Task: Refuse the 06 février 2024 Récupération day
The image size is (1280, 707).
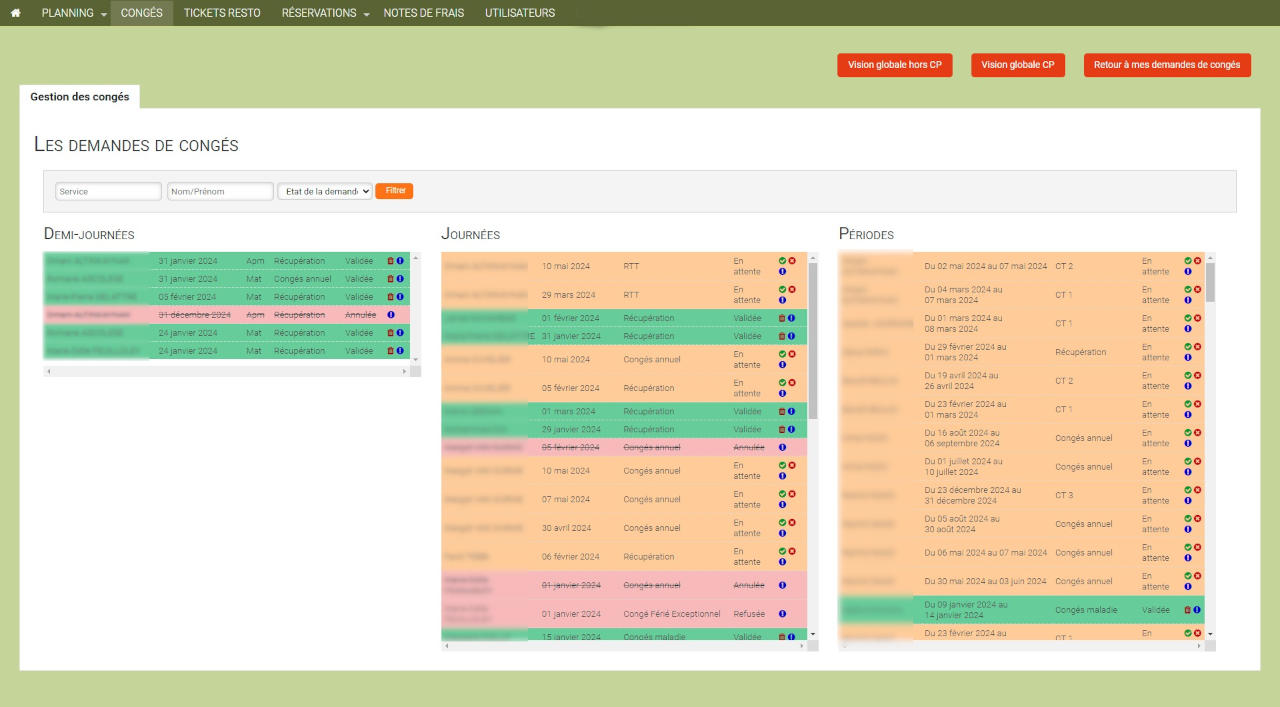Action: 792,551
